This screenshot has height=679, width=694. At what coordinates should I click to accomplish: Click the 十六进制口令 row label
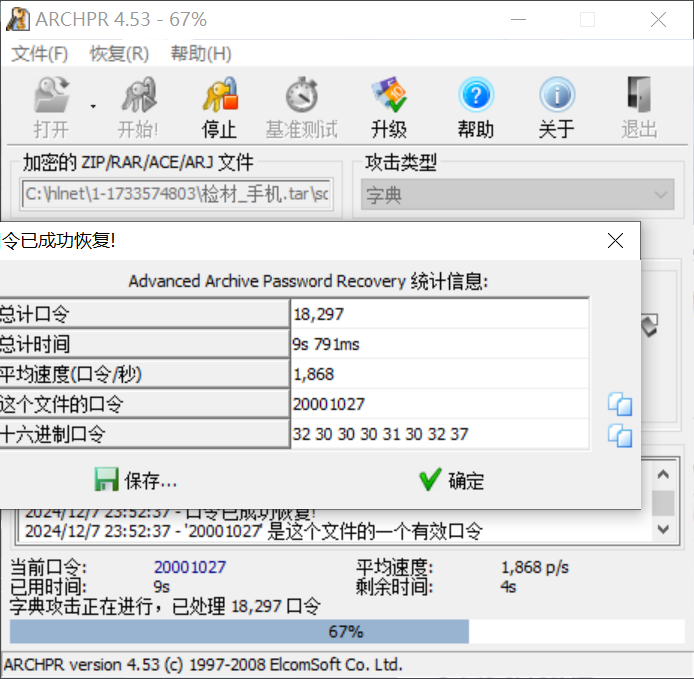145,434
